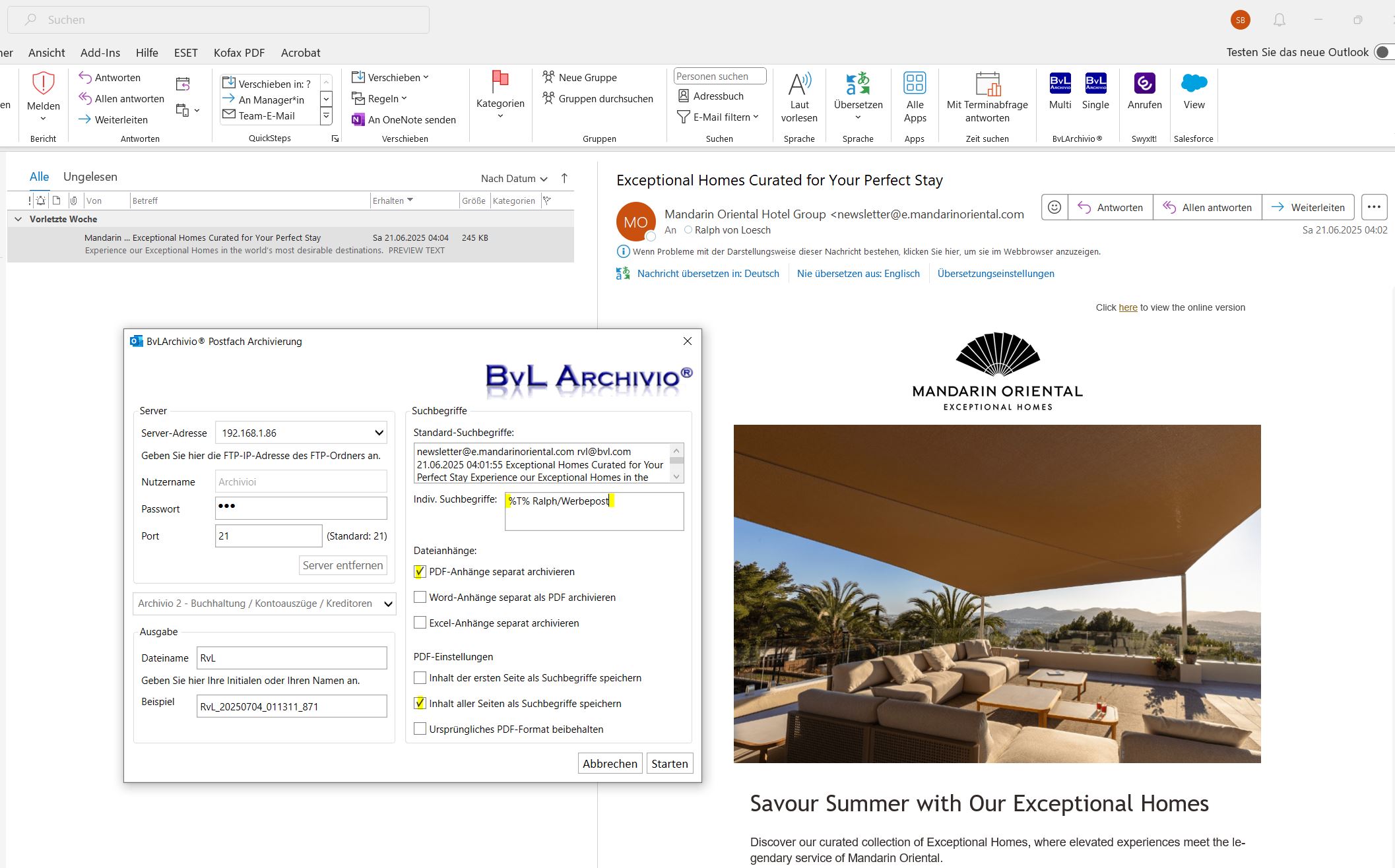
Task: Open the Swyx Anrufen icon
Action: coord(1144,84)
